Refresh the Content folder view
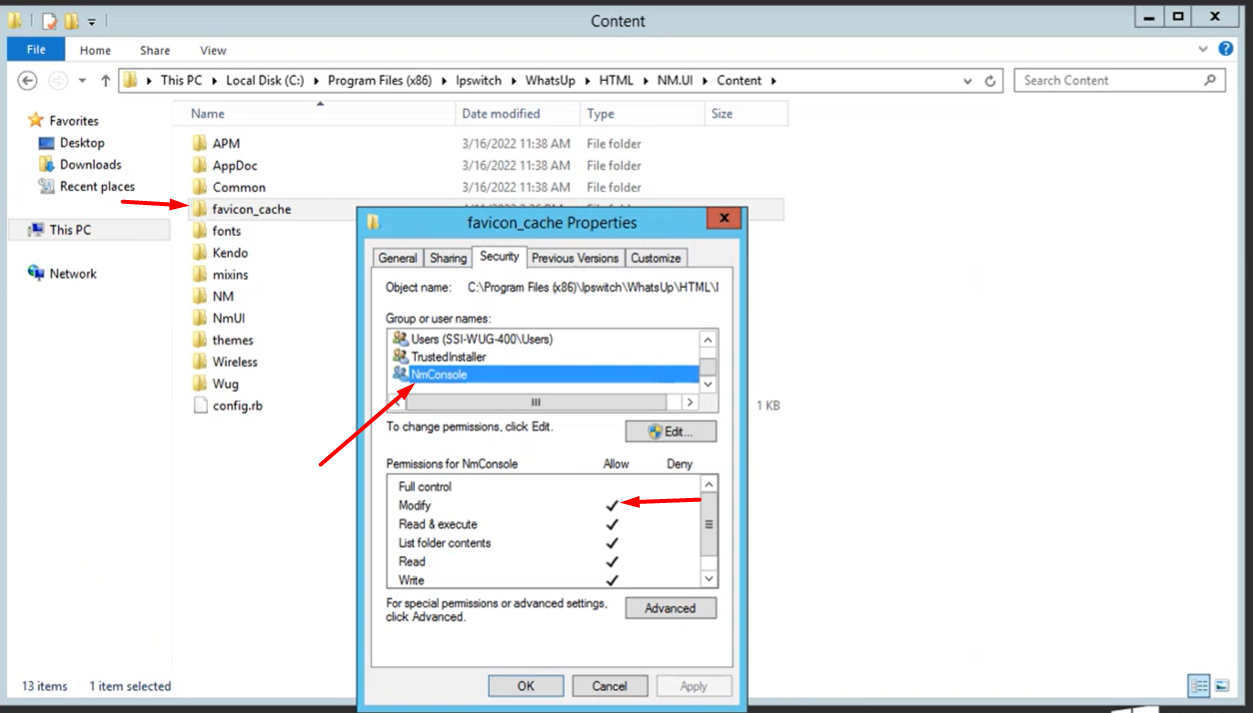The height and width of the screenshot is (713, 1253). click(x=990, y=81)
